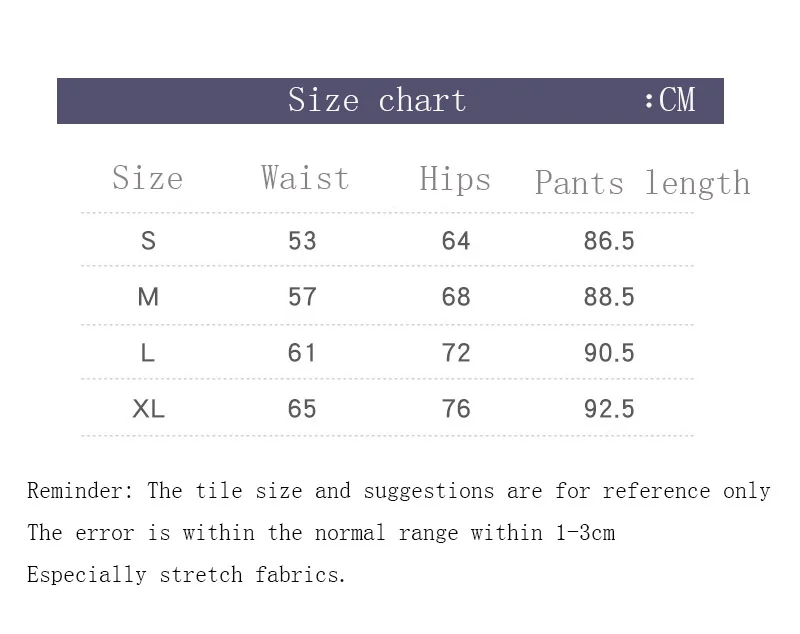The width and height of the screenshot is (800, 634).
Task: Click pants length value 86.5
Action: click(x=609, y=241)
